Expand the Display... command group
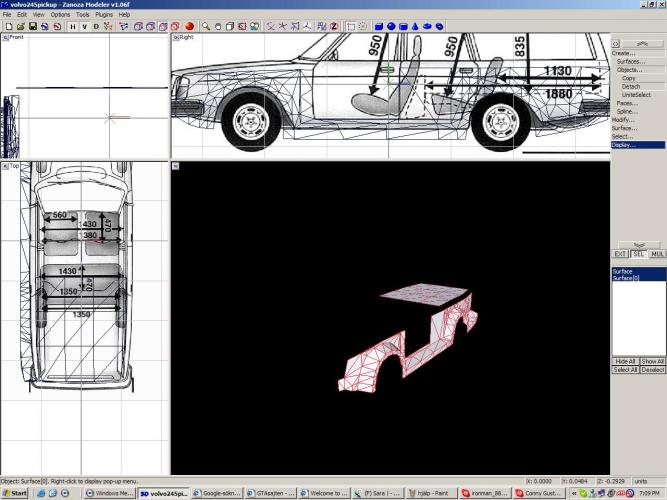Image resolution: width=667 pixels, height=500 pixels. (x=624, y=145)
